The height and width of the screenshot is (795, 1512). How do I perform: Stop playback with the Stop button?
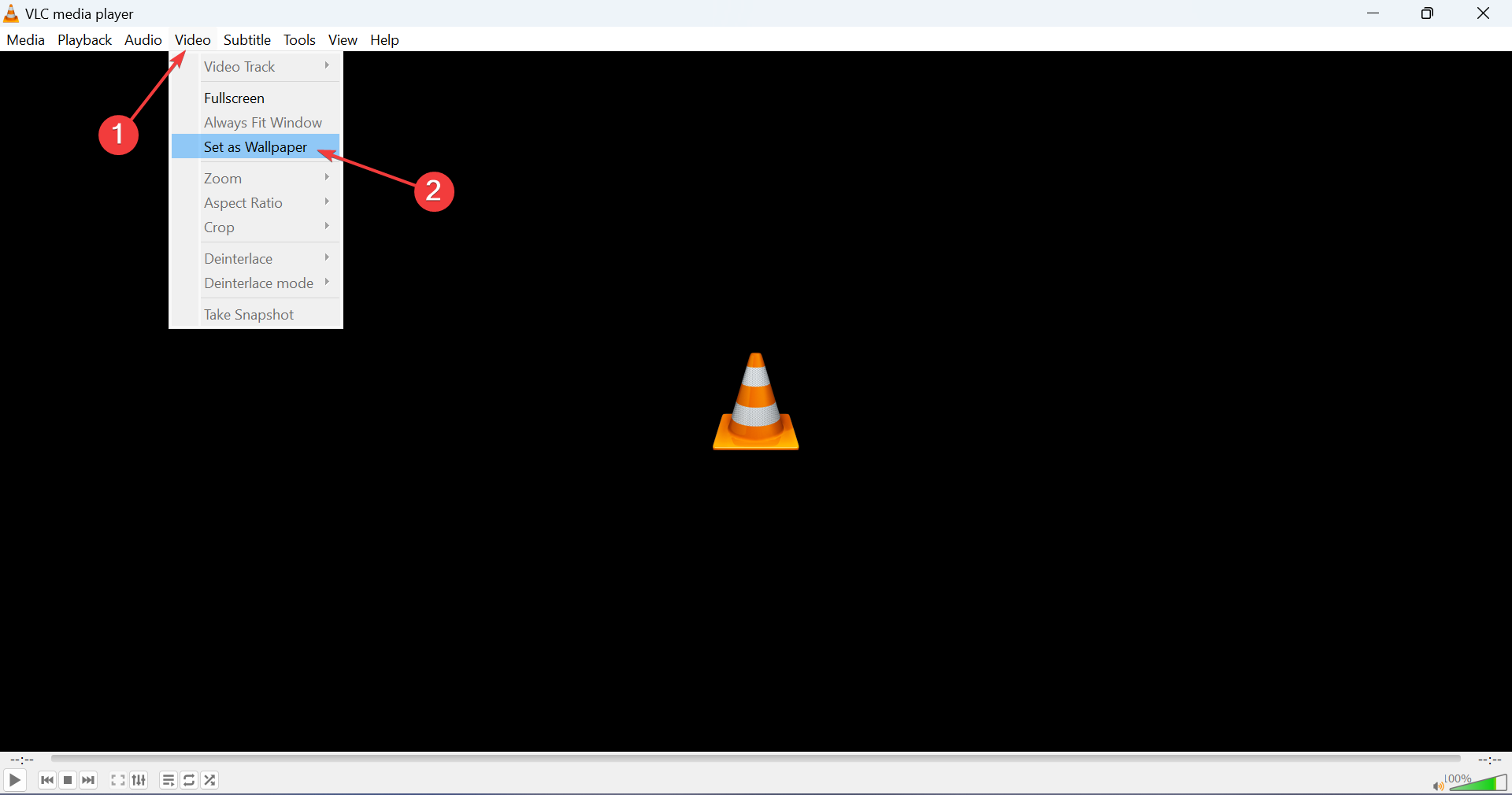point(68,780)
